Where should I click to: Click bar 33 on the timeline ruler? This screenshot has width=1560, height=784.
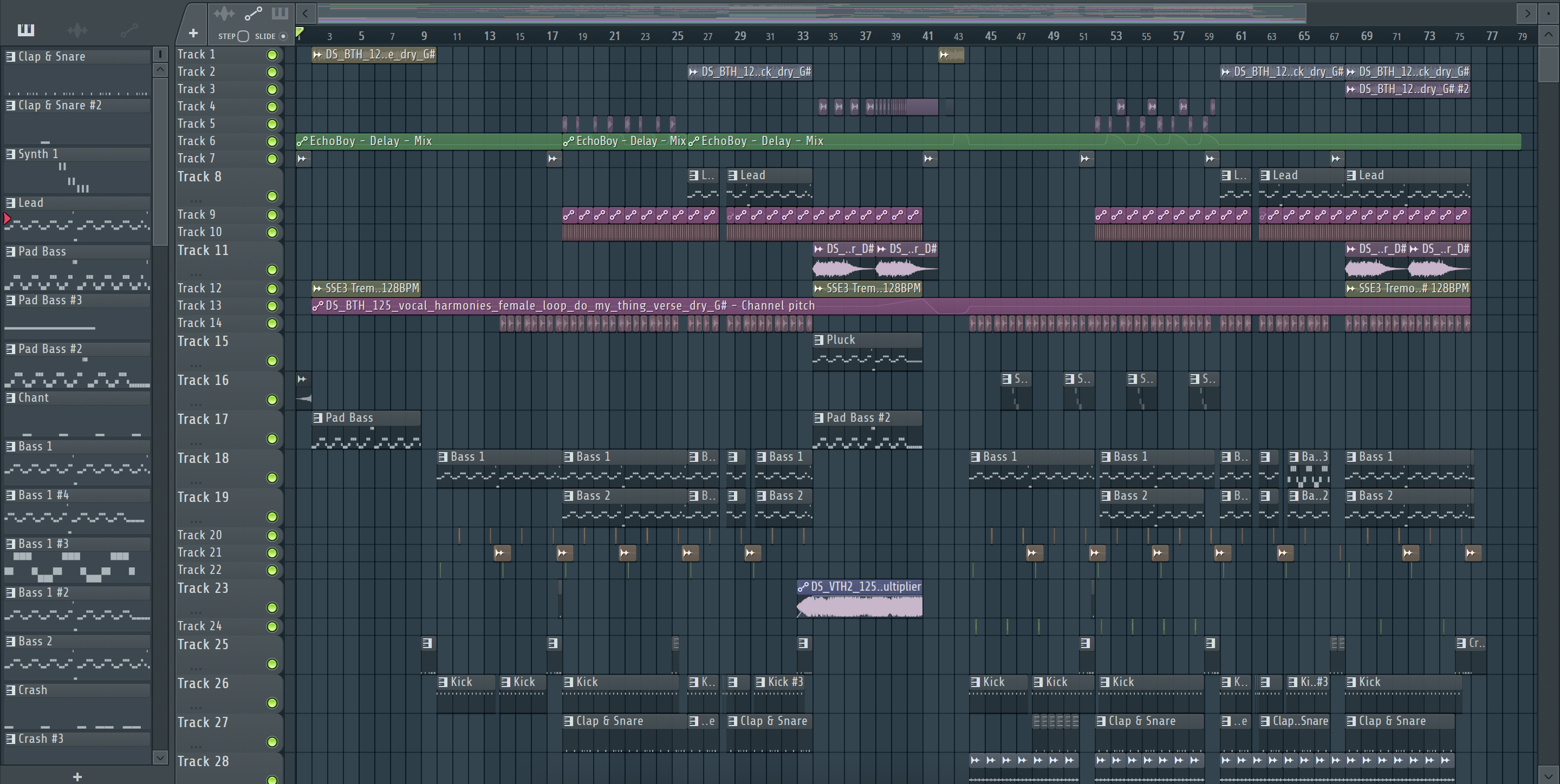(802, 36)
